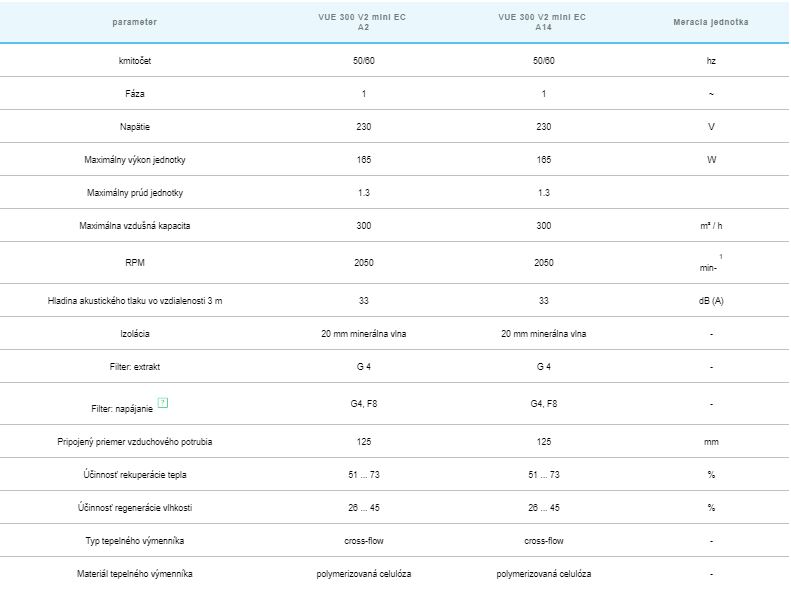The height and width of the screenshot is (589, 791).
Task: Click the Izolácia row label
Action: (135, 334)
